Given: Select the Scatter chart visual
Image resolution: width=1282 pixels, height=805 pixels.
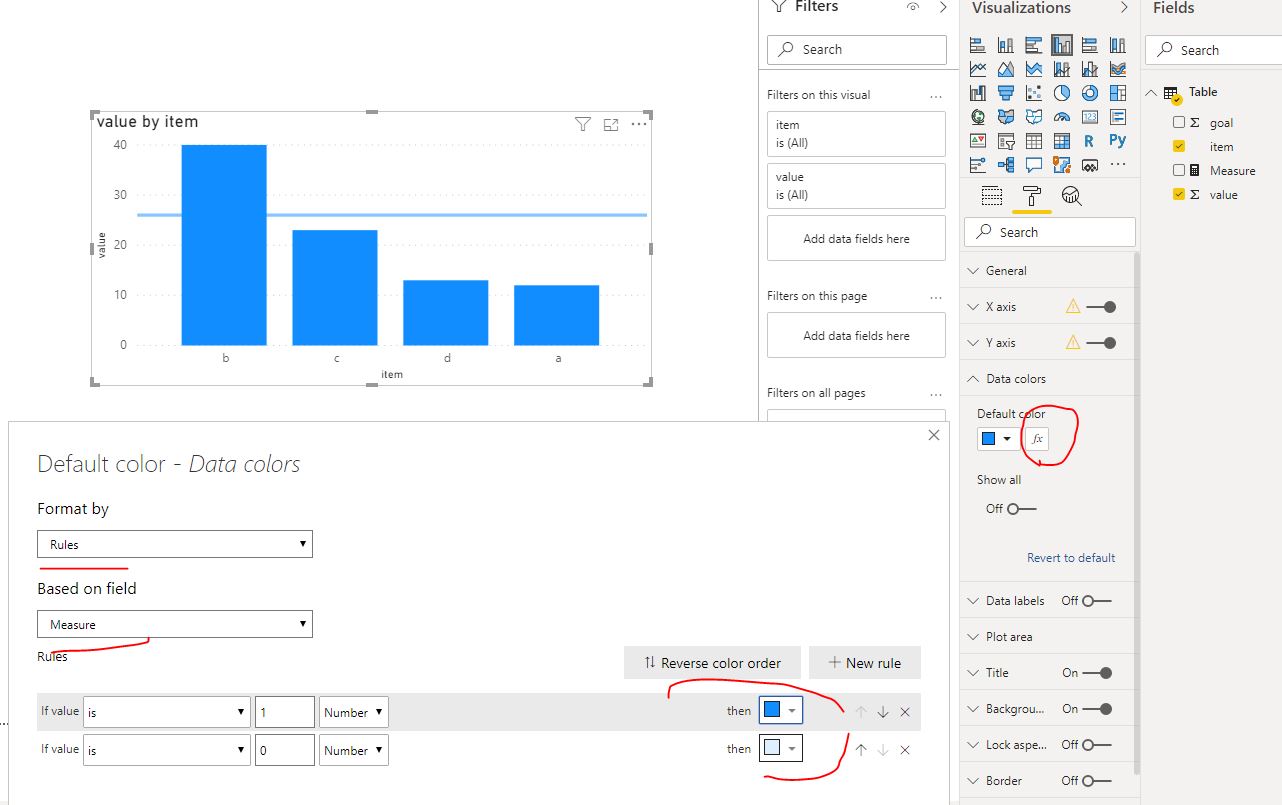Looking at the screenshot, I should pos(1034,93).
